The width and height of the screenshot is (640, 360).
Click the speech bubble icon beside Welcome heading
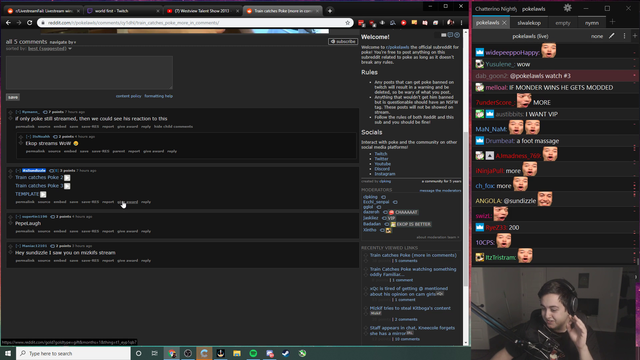tap(450, 35)
